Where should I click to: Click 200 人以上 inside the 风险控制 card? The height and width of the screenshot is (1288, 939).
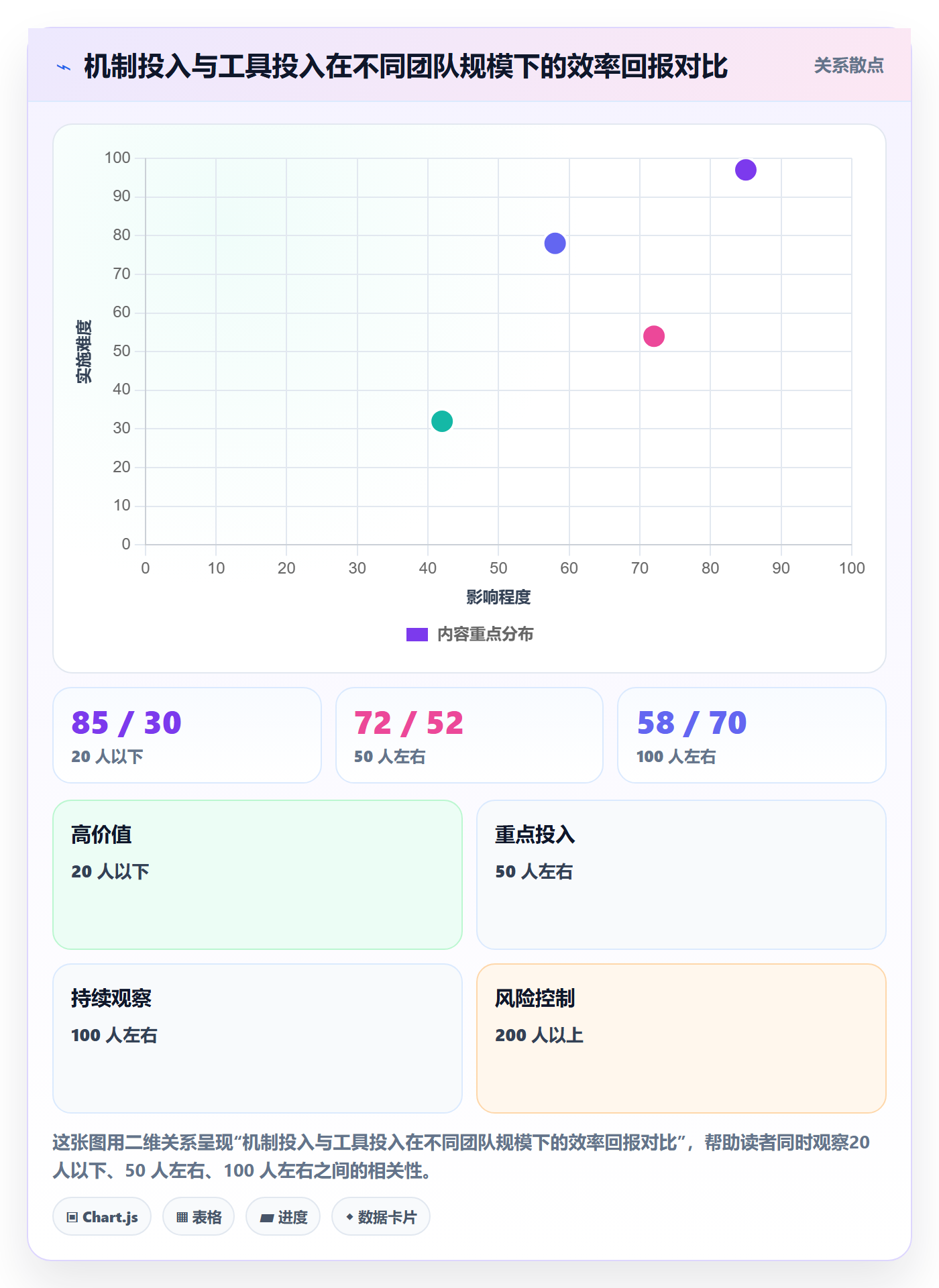tap(539, 1035)
